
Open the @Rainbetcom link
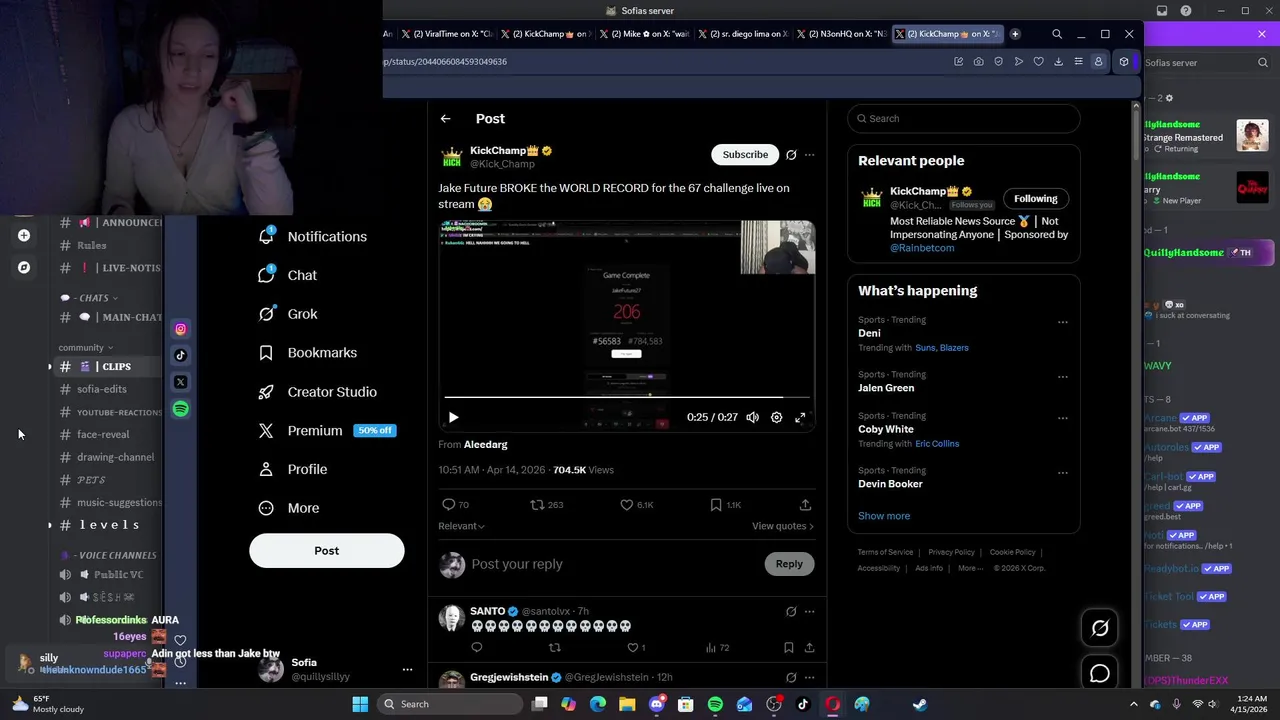point(922,248)
